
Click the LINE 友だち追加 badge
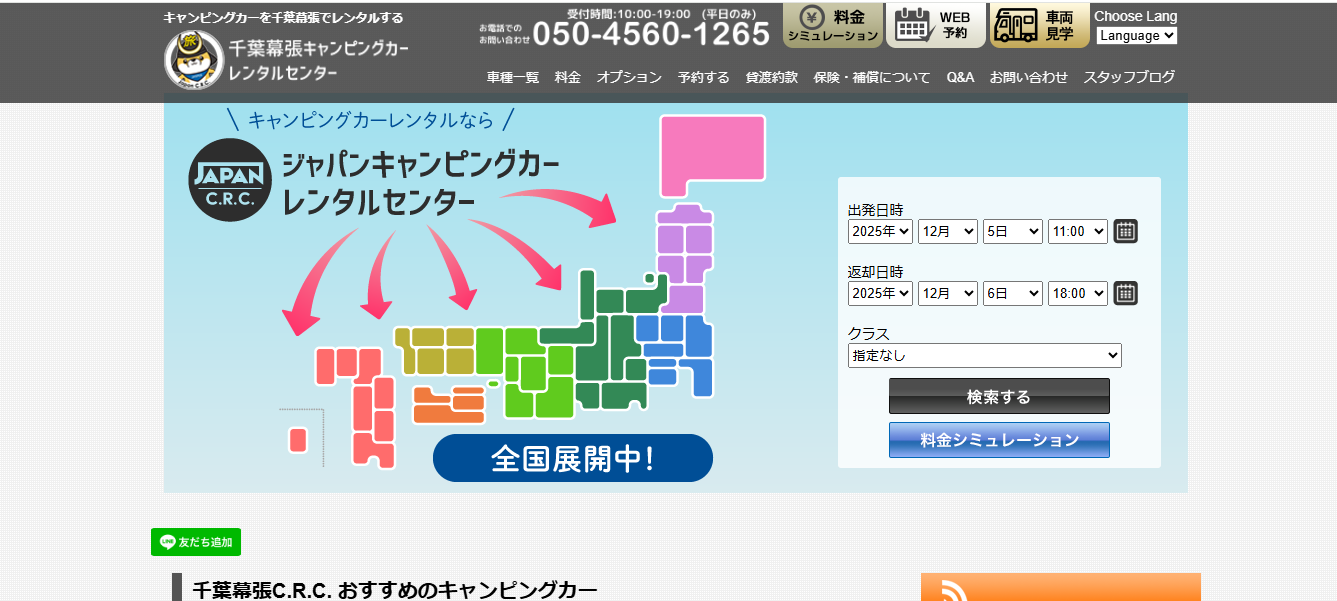(196, 542)
